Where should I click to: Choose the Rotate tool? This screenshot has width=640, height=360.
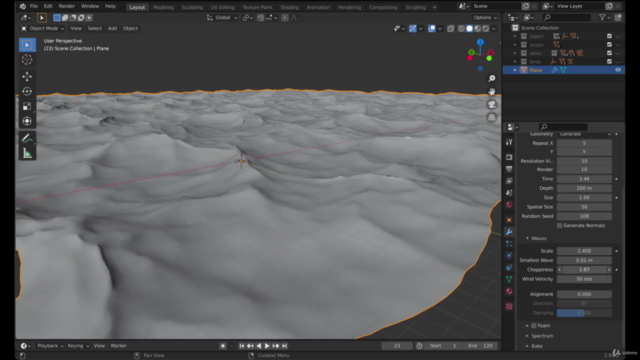(27, 91)
